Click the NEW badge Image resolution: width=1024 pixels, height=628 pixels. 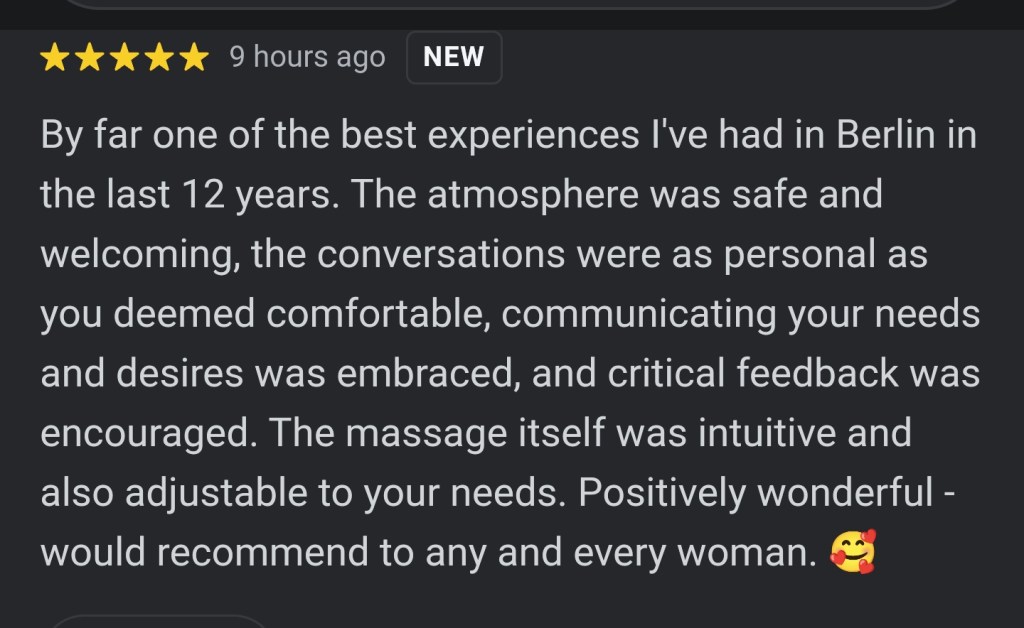pos(453,58)
